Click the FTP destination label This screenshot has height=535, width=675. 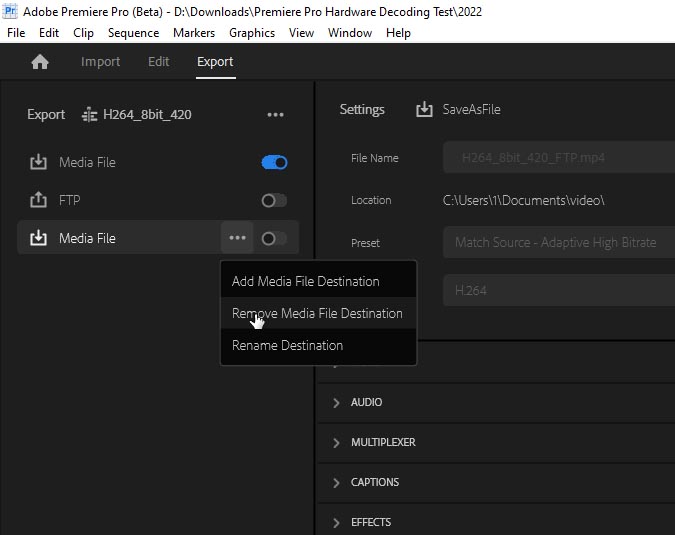(70, 200)
